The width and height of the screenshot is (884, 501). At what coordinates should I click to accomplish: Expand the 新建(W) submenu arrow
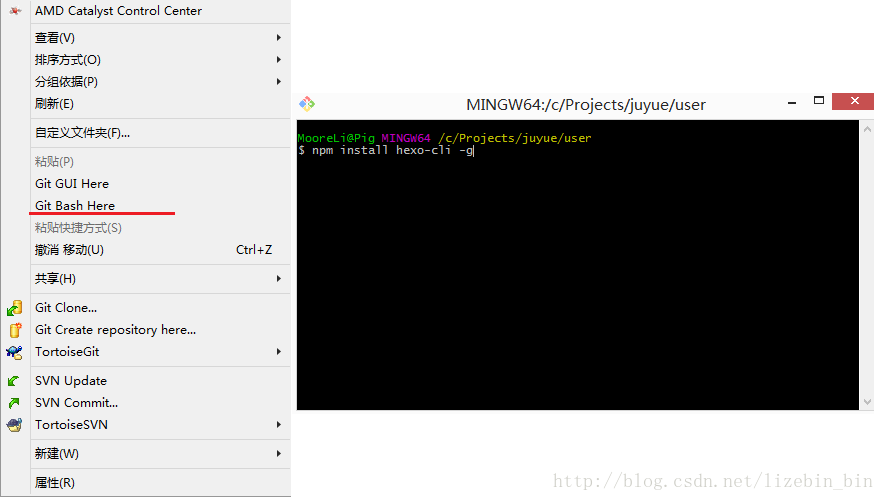(279, 454)
